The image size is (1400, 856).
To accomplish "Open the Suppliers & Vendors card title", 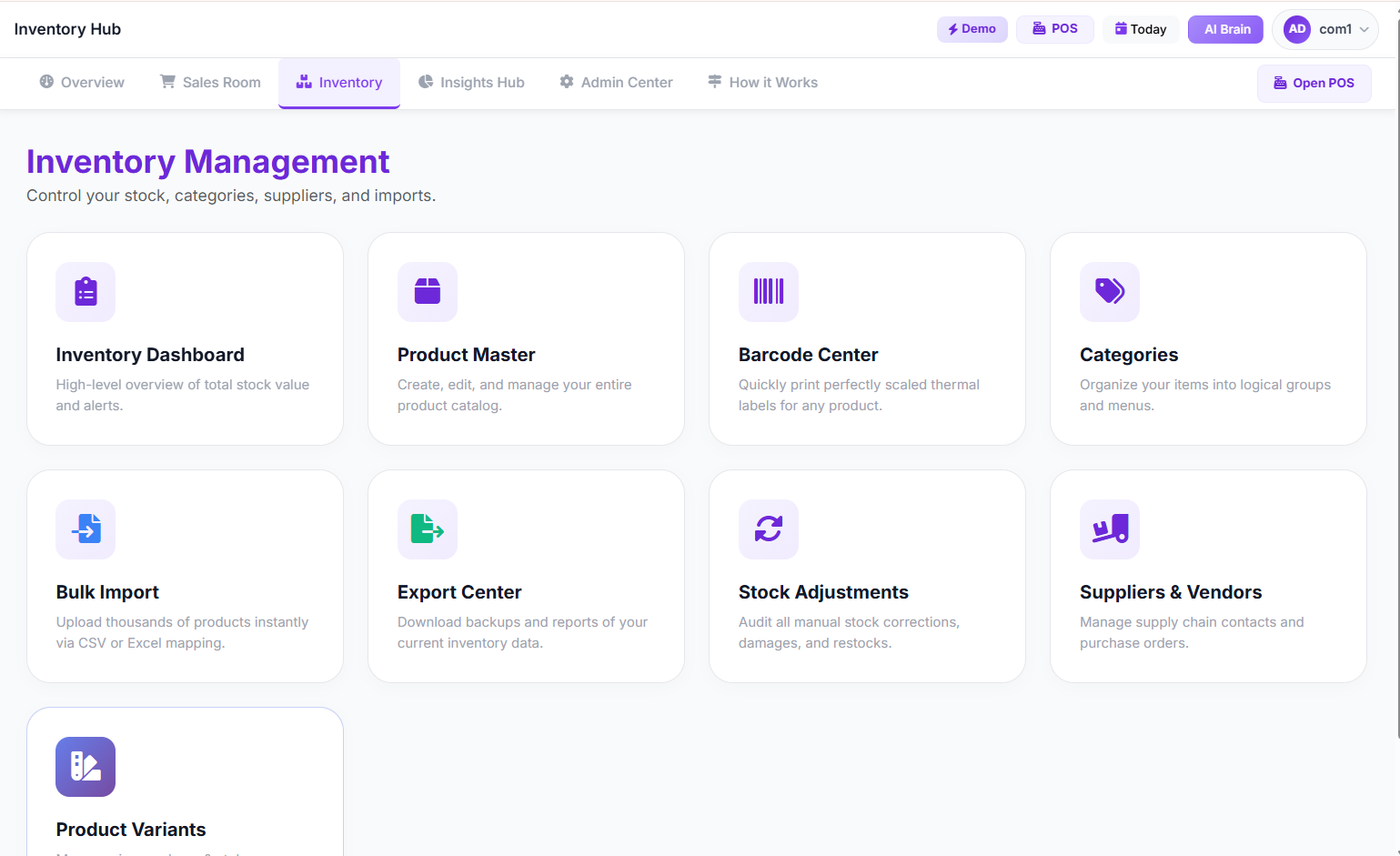I will tap(1171, 592).
